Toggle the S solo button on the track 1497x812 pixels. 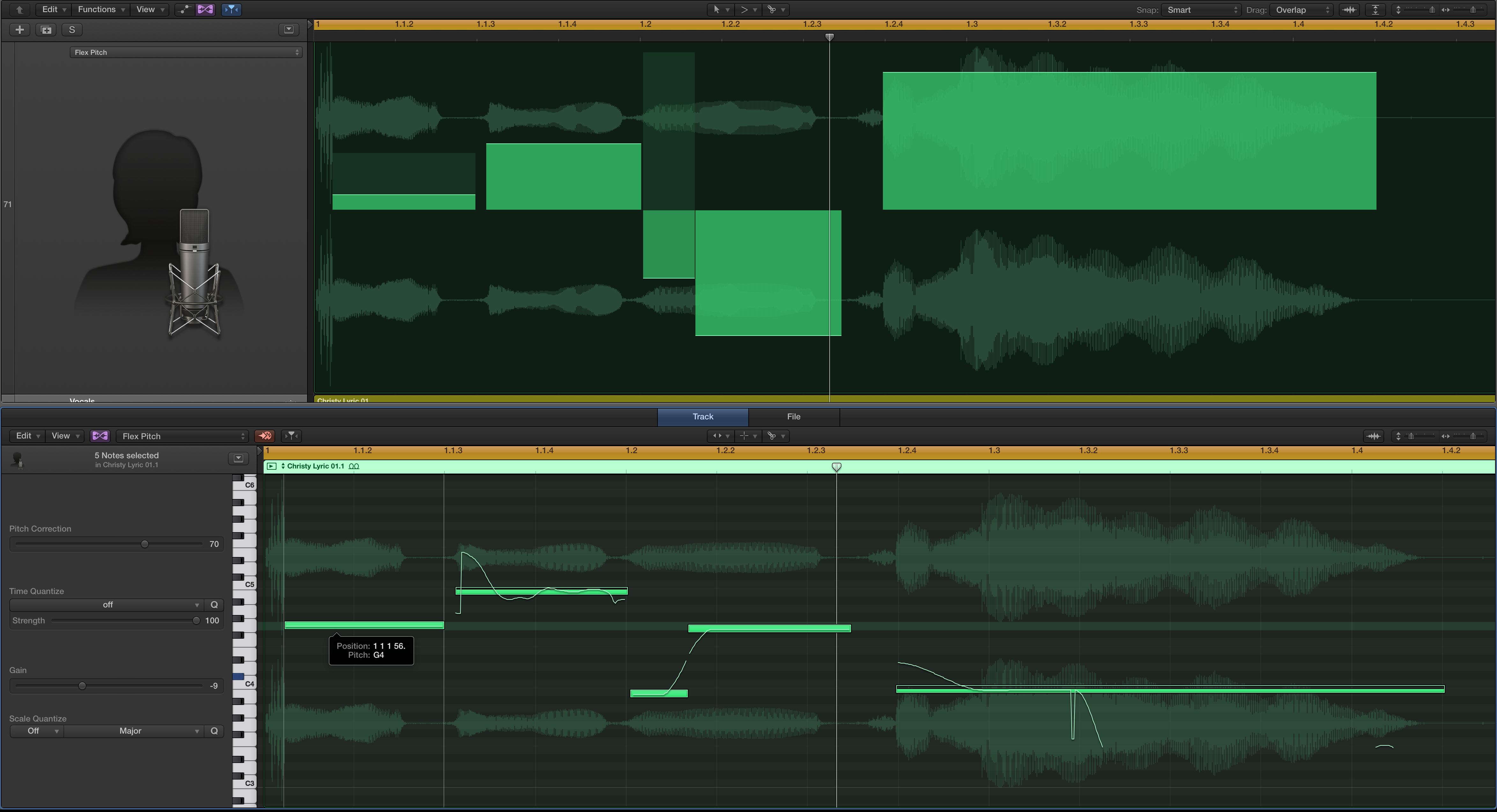click(71, 30)
